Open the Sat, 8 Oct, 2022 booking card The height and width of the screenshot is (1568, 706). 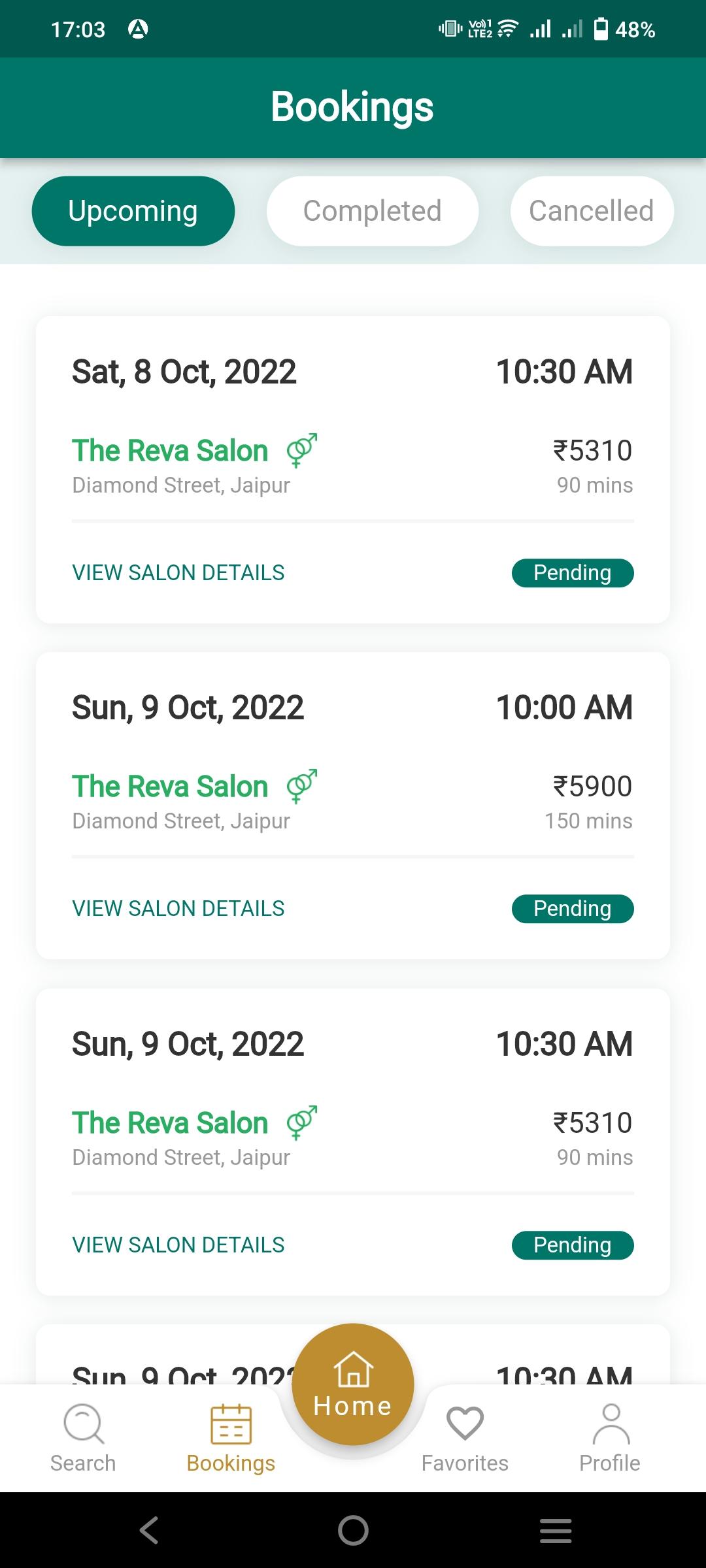tap(353, 470)
